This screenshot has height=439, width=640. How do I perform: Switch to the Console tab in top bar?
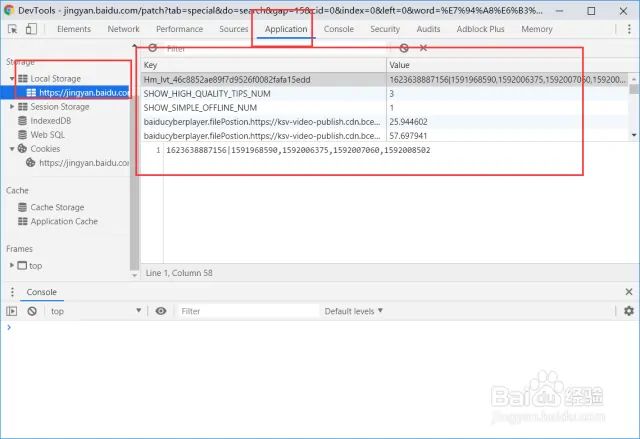[x=339, y=29]
